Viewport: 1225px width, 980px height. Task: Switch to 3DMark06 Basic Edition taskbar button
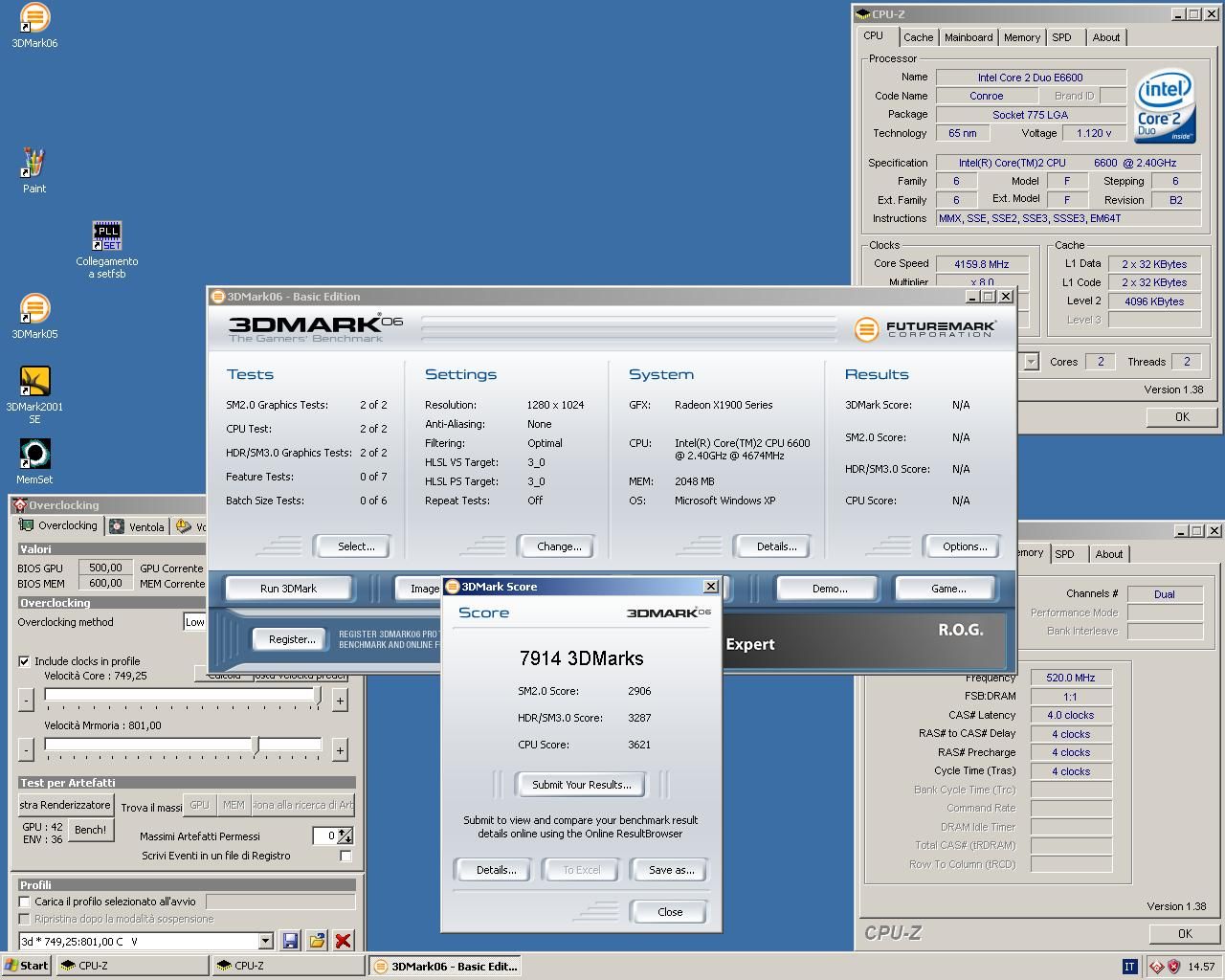[x=445, y=966]
